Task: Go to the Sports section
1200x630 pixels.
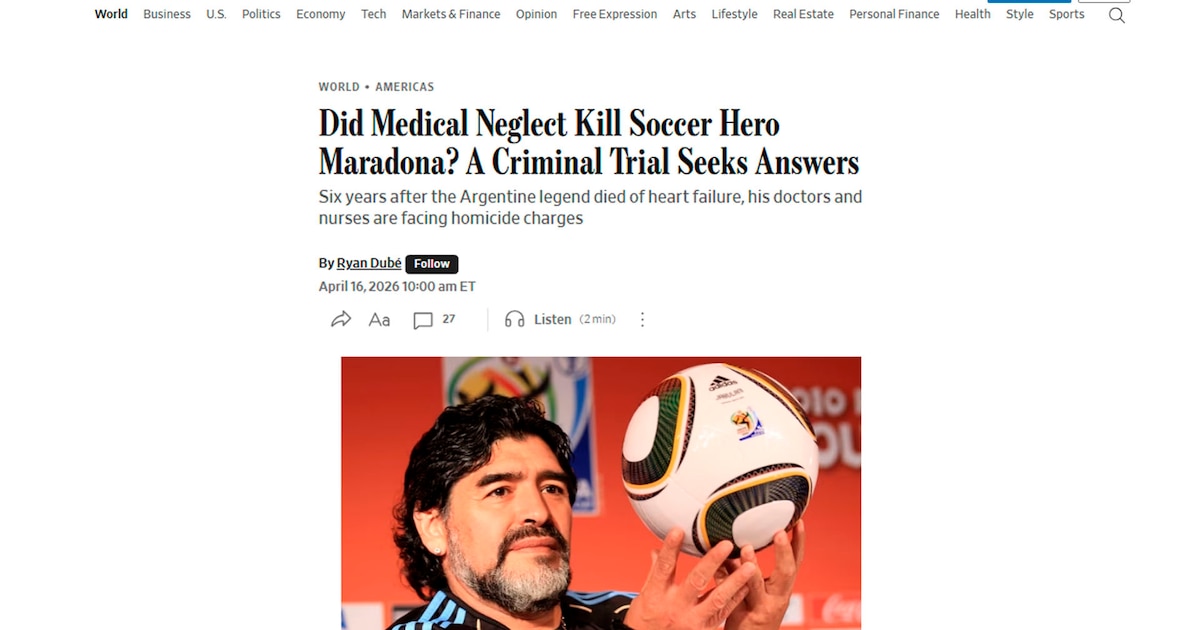Action: coord(1067,14)
